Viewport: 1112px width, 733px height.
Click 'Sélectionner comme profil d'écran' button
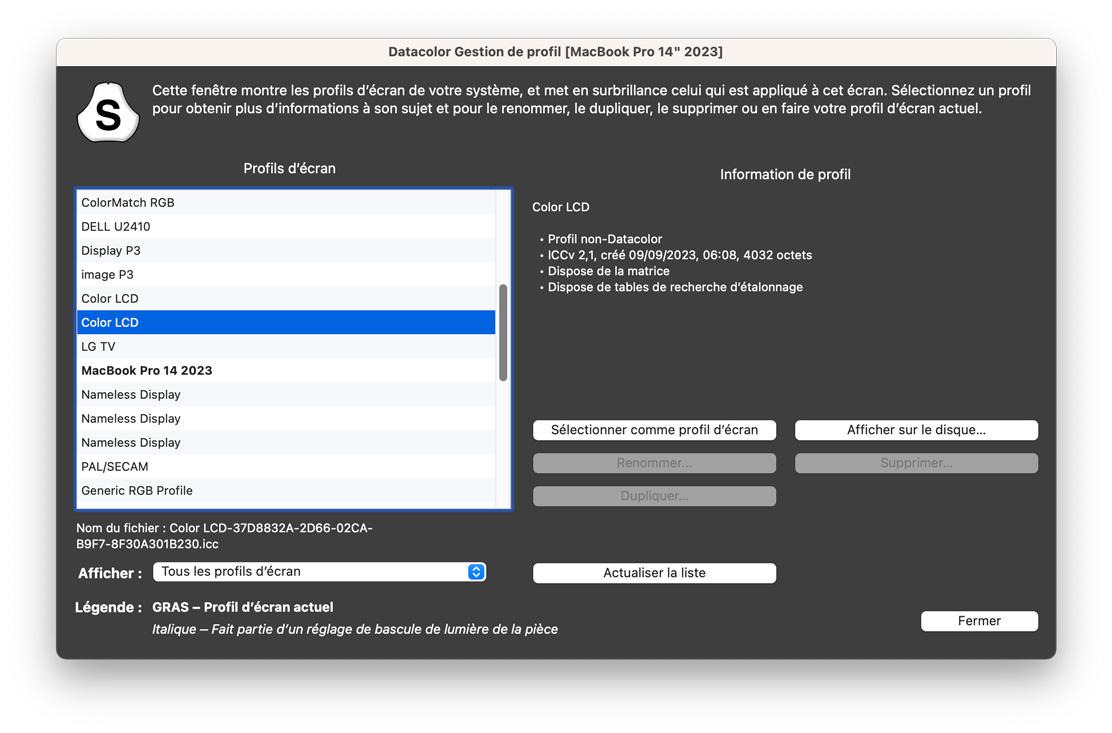click(654, 430)
